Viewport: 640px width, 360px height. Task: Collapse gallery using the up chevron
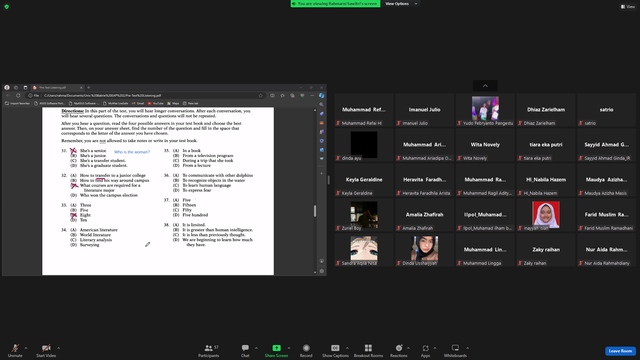coord(485,86)
